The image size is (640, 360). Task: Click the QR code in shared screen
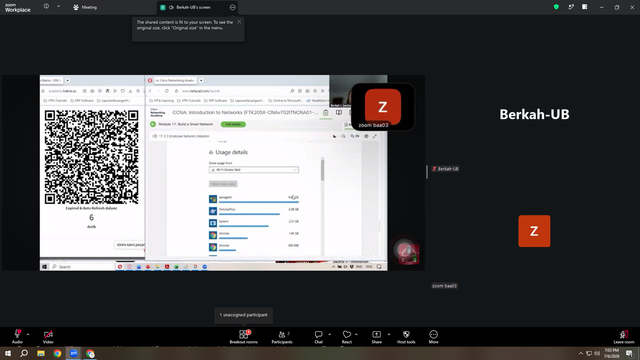coord(91,157)
